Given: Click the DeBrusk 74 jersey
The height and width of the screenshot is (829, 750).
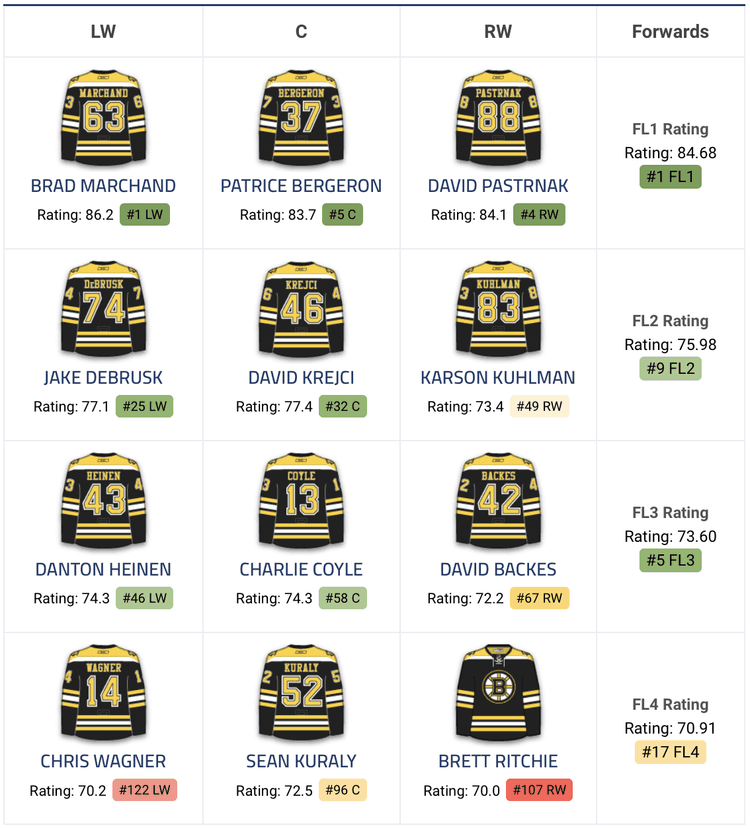Looking at the screenshot, I should 104,308.
